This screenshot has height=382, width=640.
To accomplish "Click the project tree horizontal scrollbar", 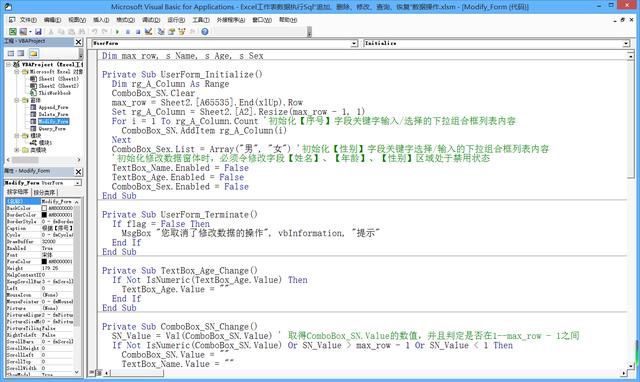I will (44, 160).
